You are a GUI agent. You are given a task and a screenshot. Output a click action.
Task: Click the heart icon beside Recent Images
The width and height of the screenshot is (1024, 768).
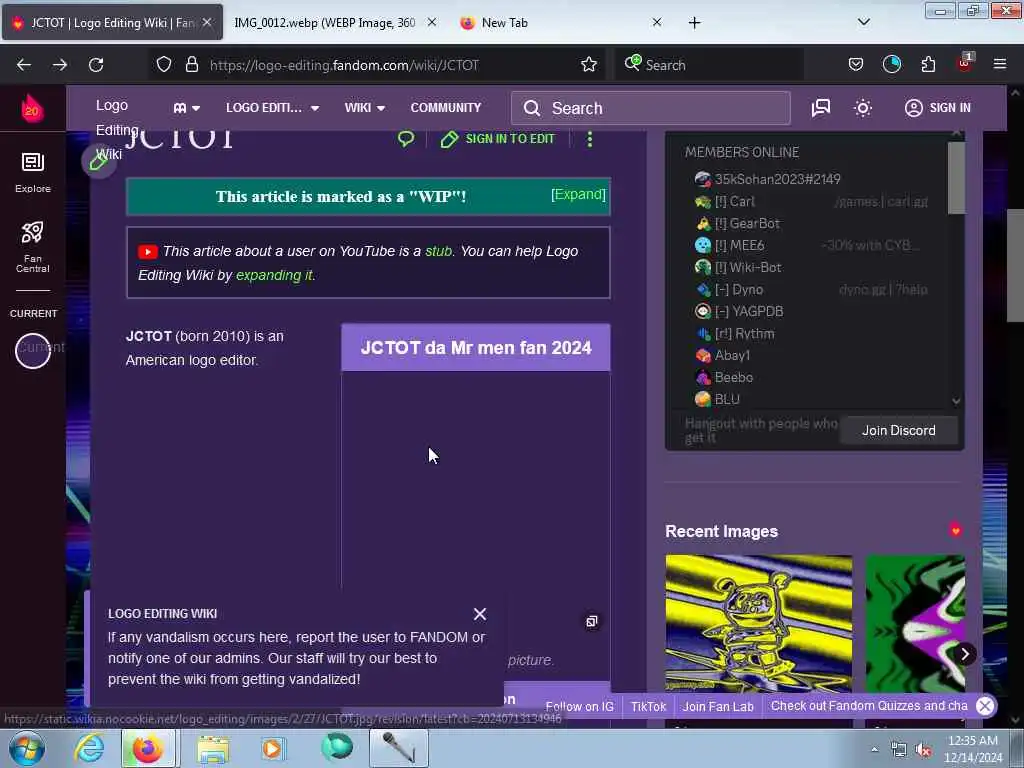[x=955, y=530]
